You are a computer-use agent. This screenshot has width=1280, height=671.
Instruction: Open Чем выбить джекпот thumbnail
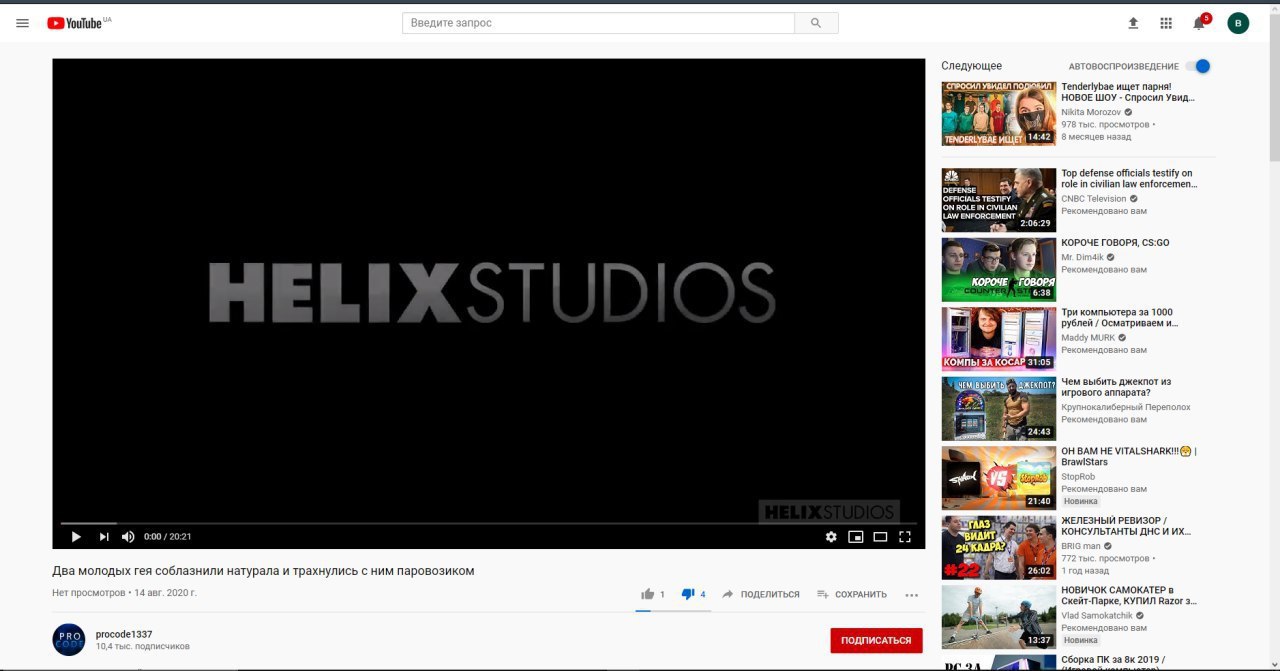[x=998, y=408]
